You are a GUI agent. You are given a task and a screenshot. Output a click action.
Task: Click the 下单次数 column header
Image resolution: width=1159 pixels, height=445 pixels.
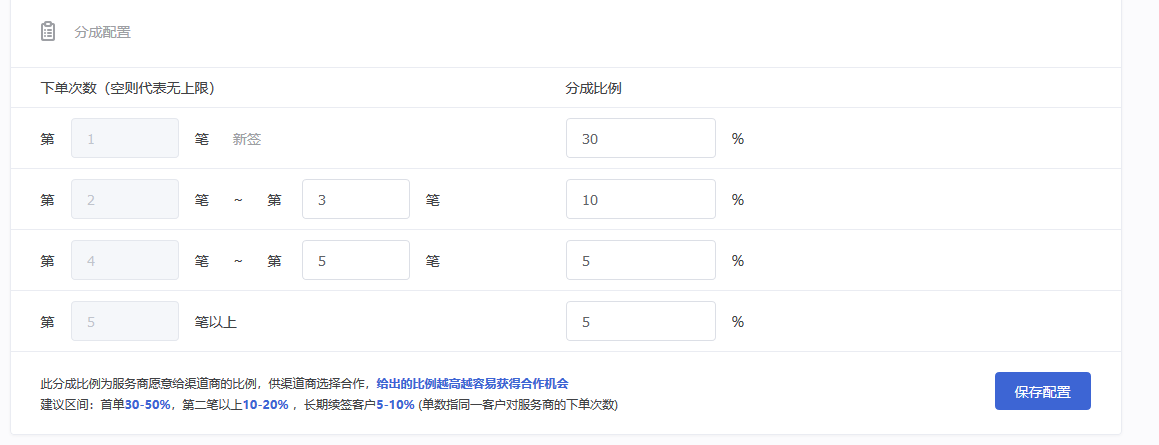tap(127, 88)
